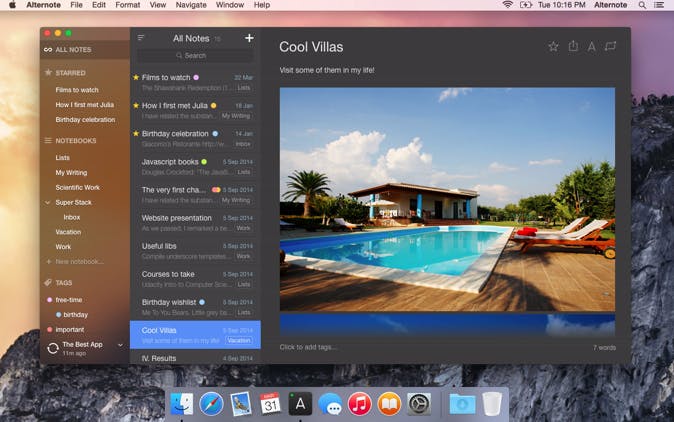Open the Birthday wishlist note

pyautogui.click(x=195, y=307)
